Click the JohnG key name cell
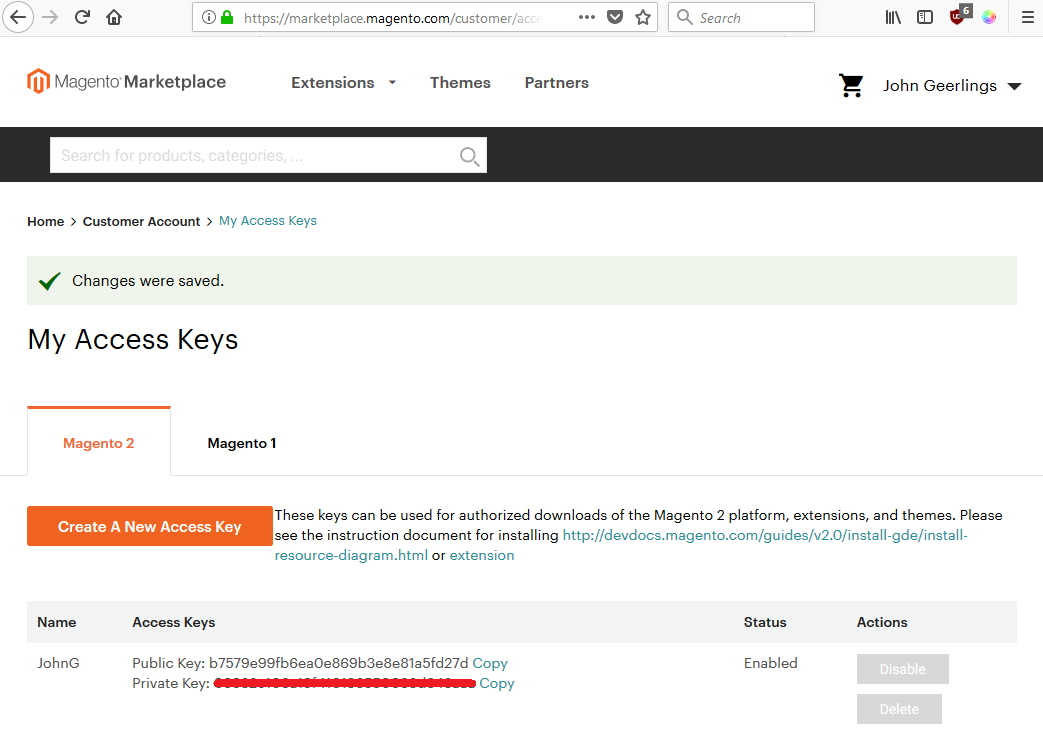The width and height of the screenshot is (1043, 743). (x=58, y=663)
